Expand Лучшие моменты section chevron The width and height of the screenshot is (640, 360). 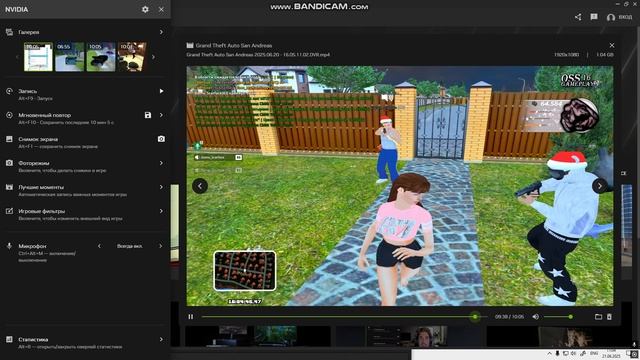click(x=161, y=187)
